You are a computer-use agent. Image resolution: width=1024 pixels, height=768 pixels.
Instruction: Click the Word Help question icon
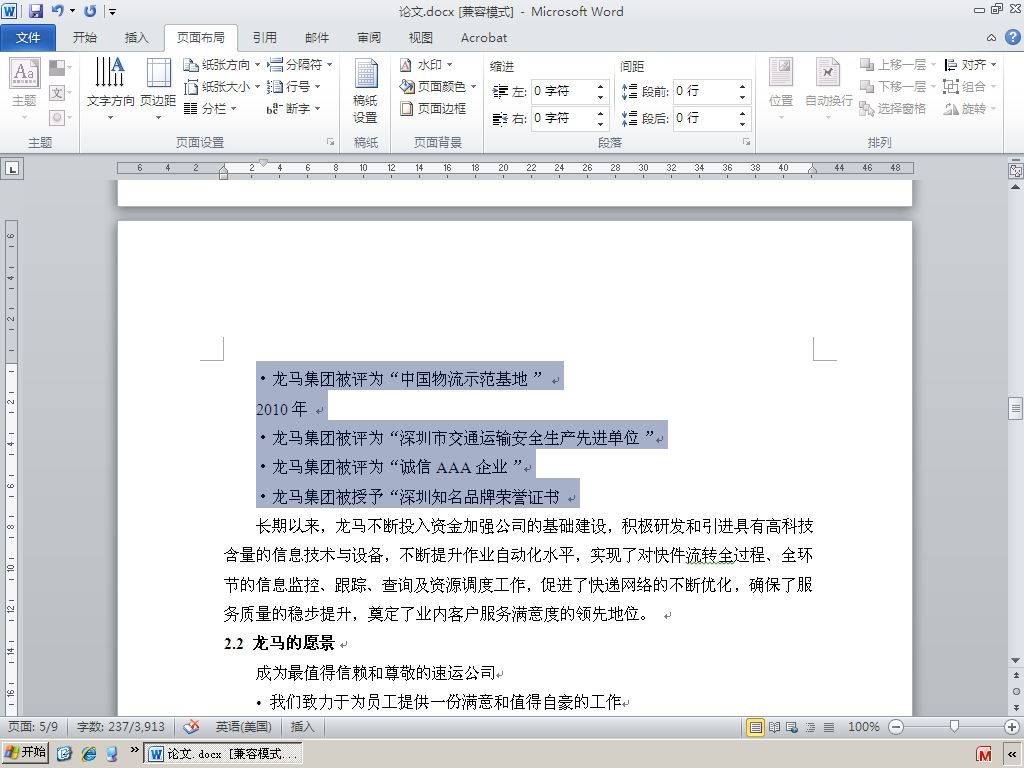click(1012, 37)
